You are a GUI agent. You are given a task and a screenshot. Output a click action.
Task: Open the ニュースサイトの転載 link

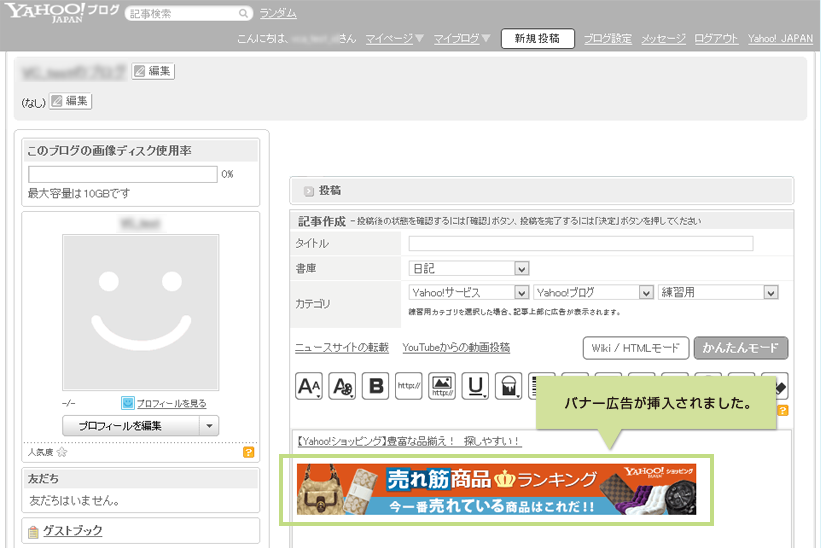342,348
